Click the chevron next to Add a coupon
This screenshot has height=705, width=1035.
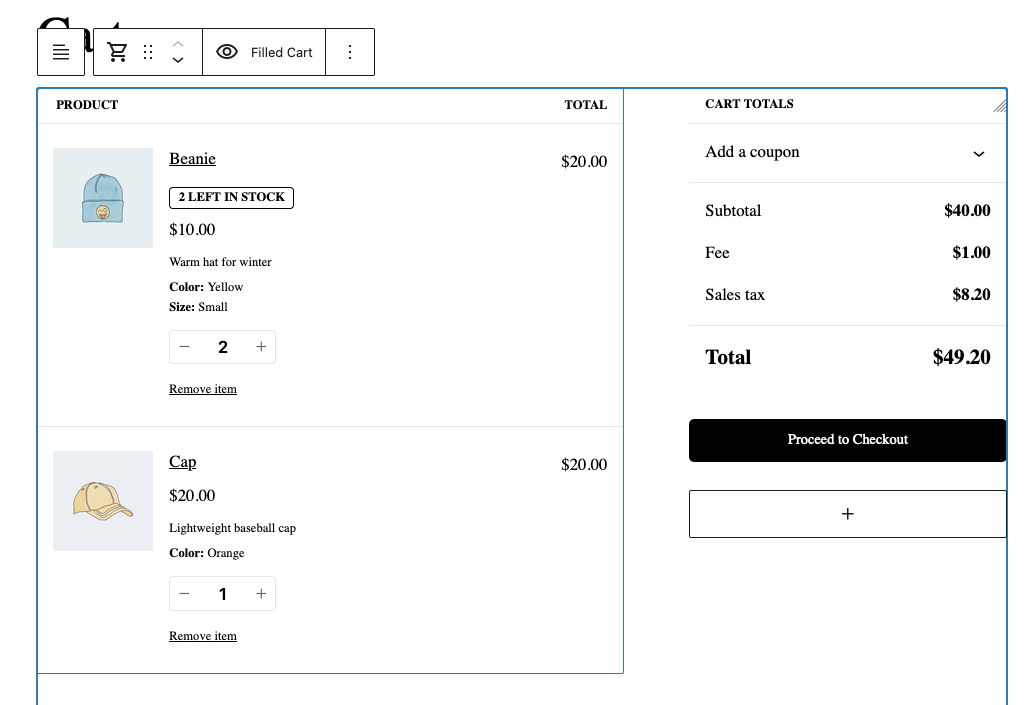978,154
